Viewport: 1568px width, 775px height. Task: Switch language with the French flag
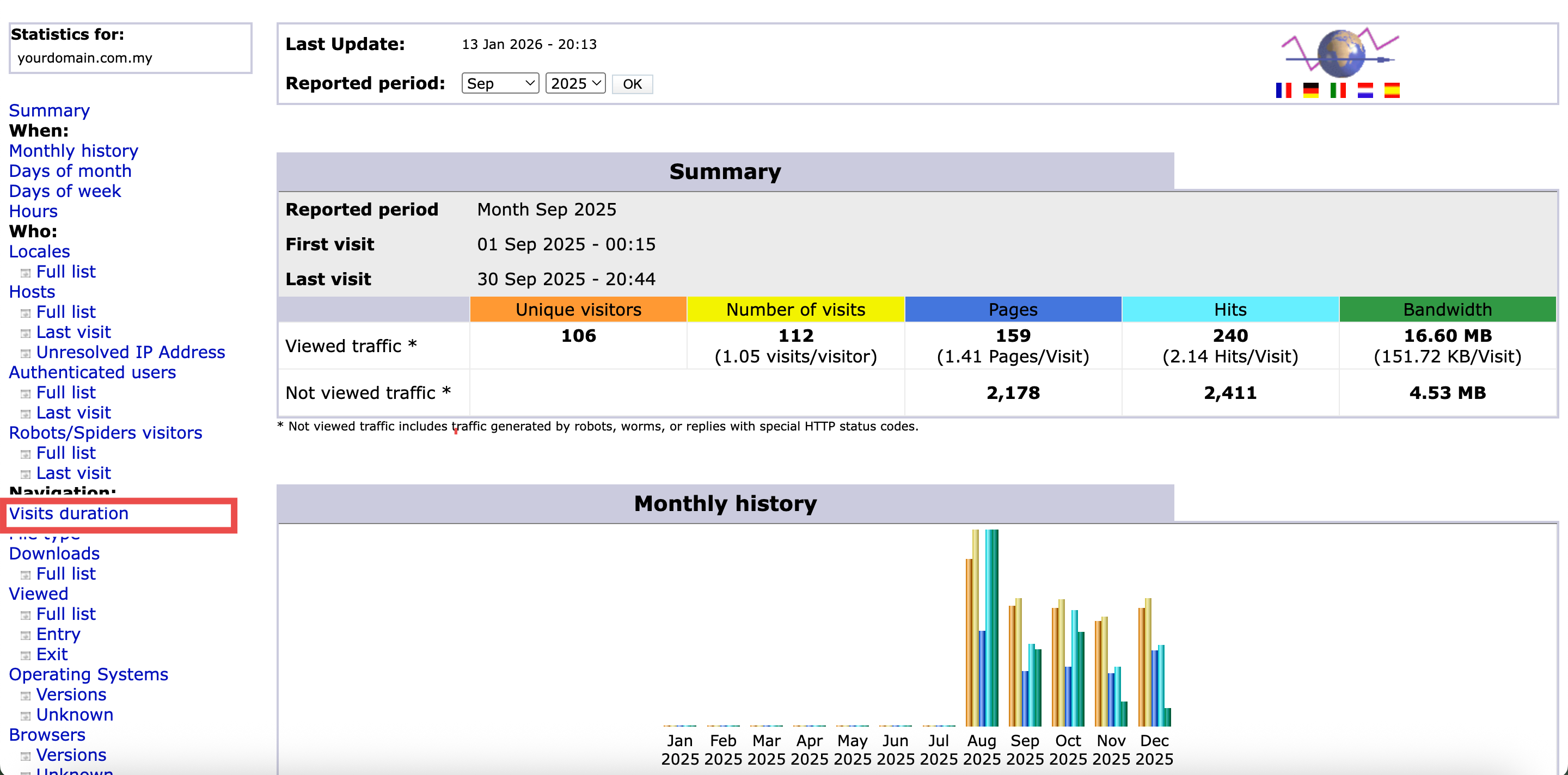point(1283,90)
